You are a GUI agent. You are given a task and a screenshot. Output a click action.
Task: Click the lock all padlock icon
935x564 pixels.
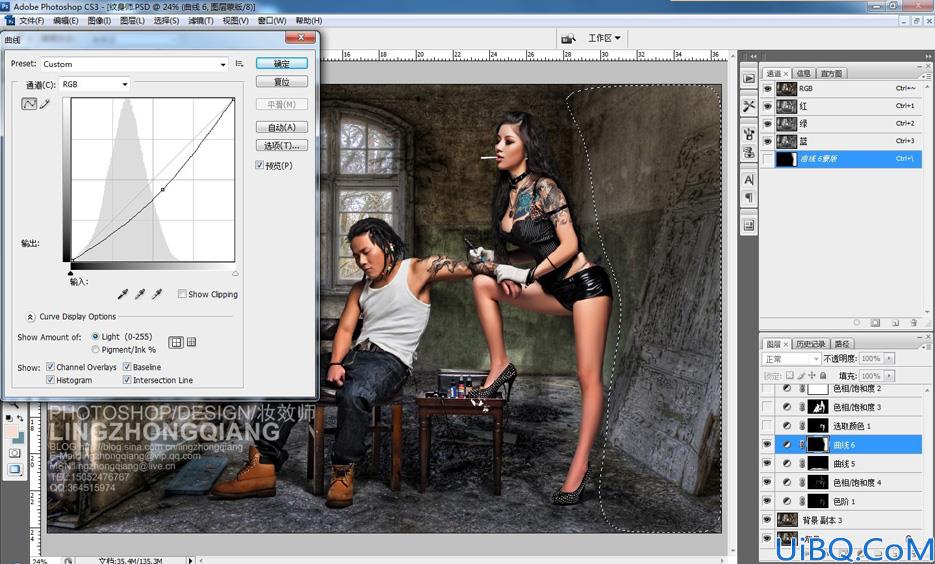pos(823,376)
